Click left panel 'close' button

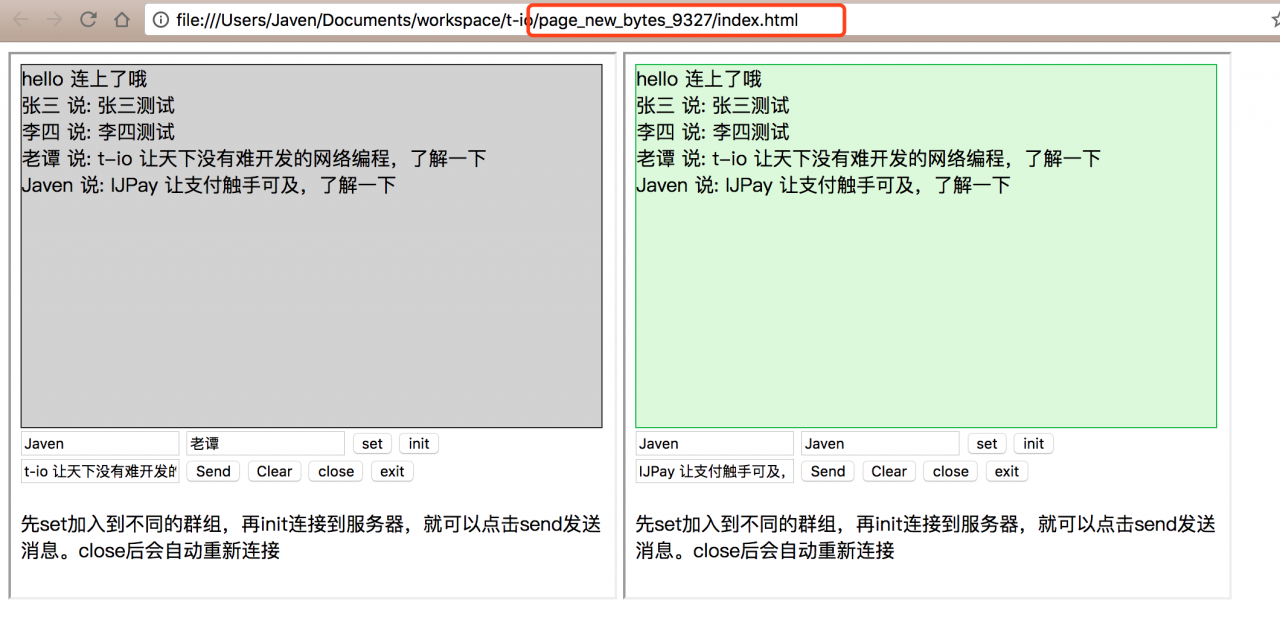[336, 472]
